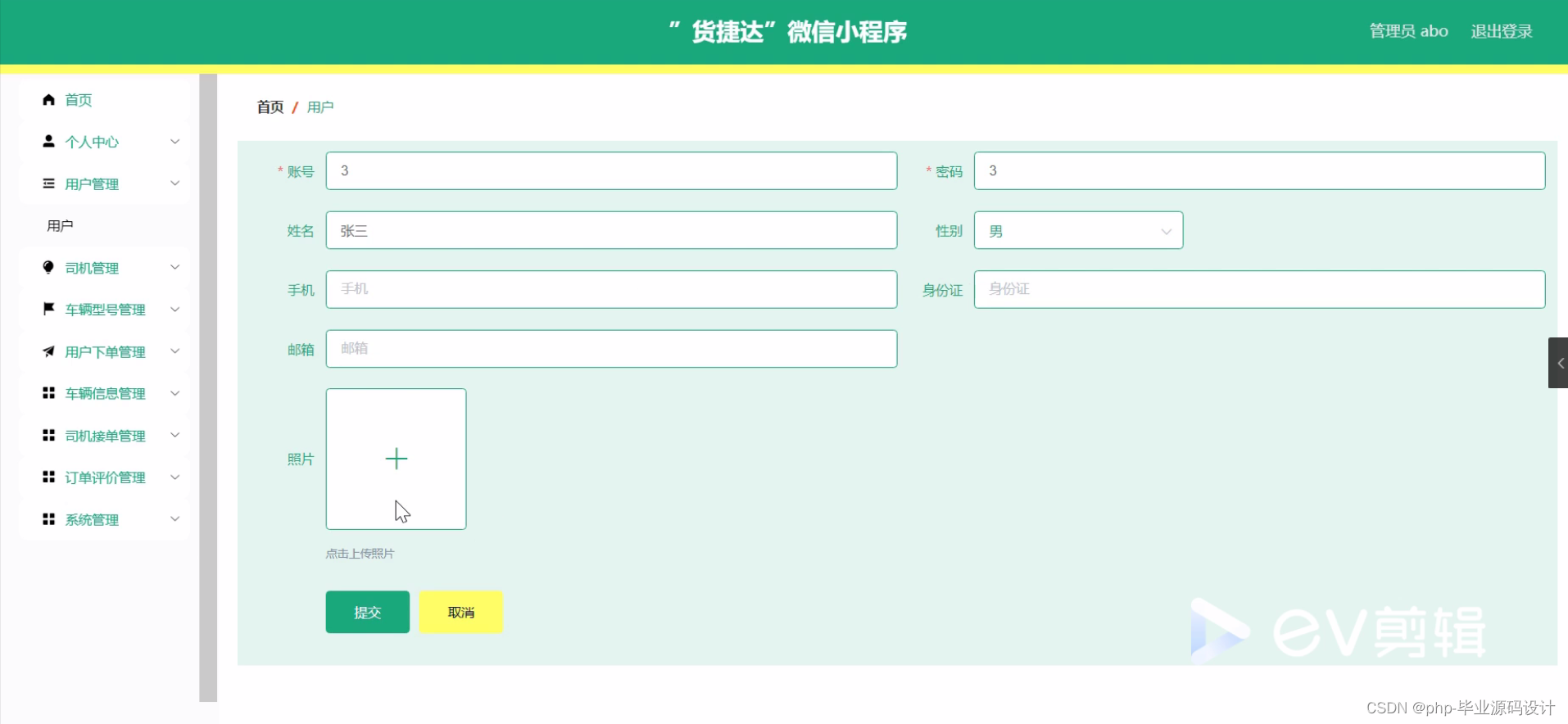This screenshot has height=724, width=1568.
Task: Click the bulb icon beside 司机管理
Action: (x=48, y=267)
